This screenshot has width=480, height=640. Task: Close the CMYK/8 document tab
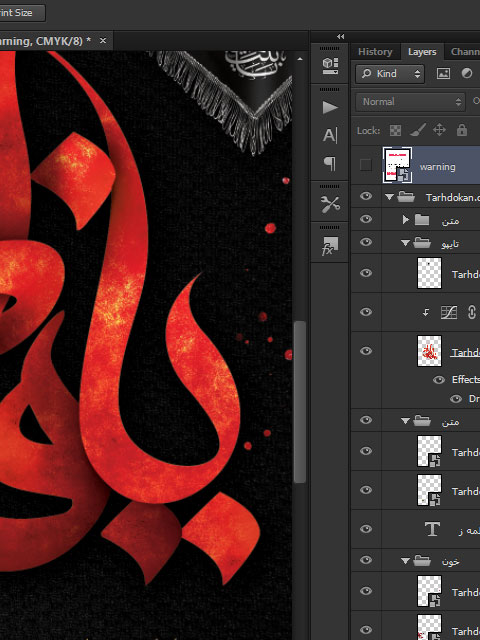point(103,41)
